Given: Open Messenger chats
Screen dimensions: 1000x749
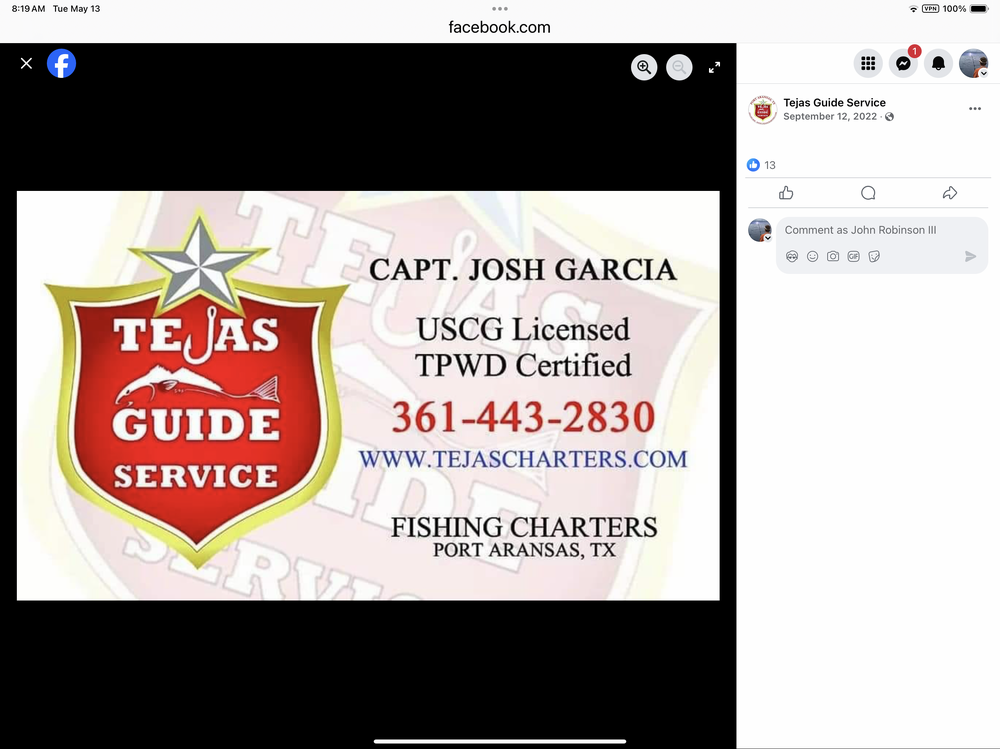Looking at the screenshot, I should coord(903,64).
